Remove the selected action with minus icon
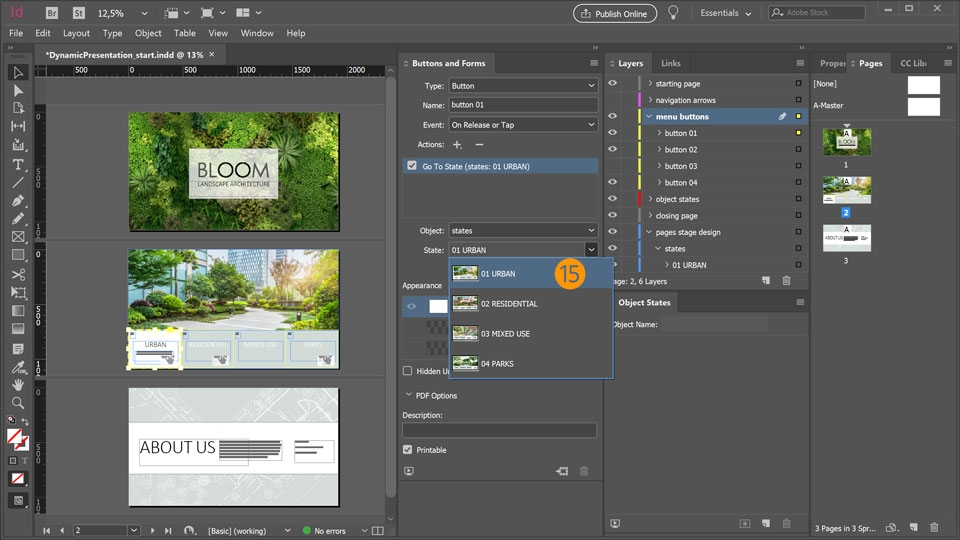The width and height of the screenshot is (960, 540). coord(479,144)
